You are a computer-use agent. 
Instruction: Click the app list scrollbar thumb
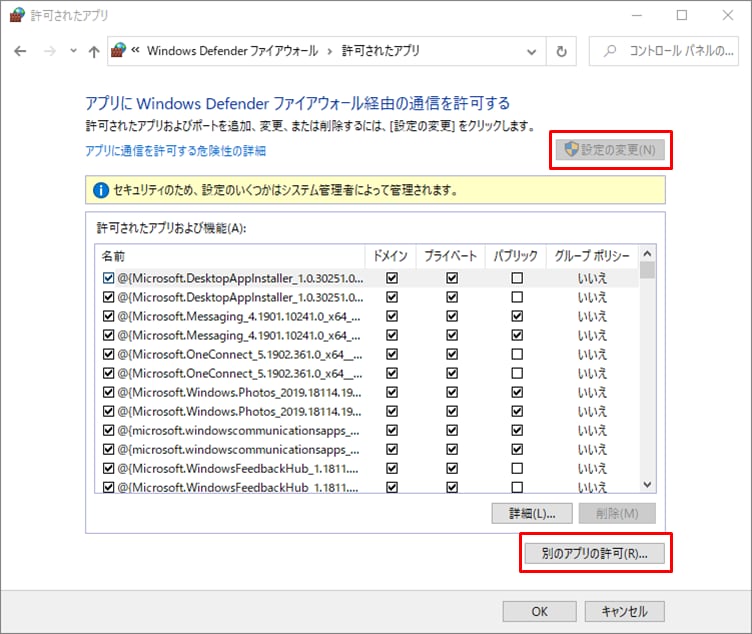point(647,270)
